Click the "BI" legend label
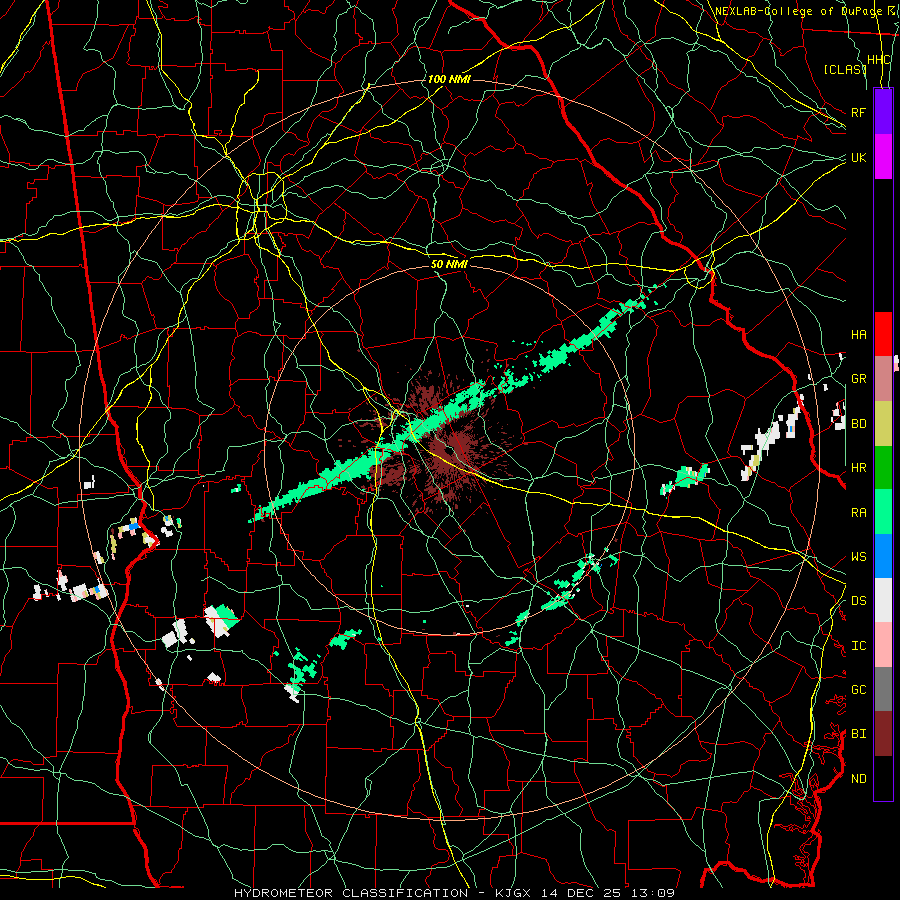This screenshot has width=900, height=900. point(858,734)
